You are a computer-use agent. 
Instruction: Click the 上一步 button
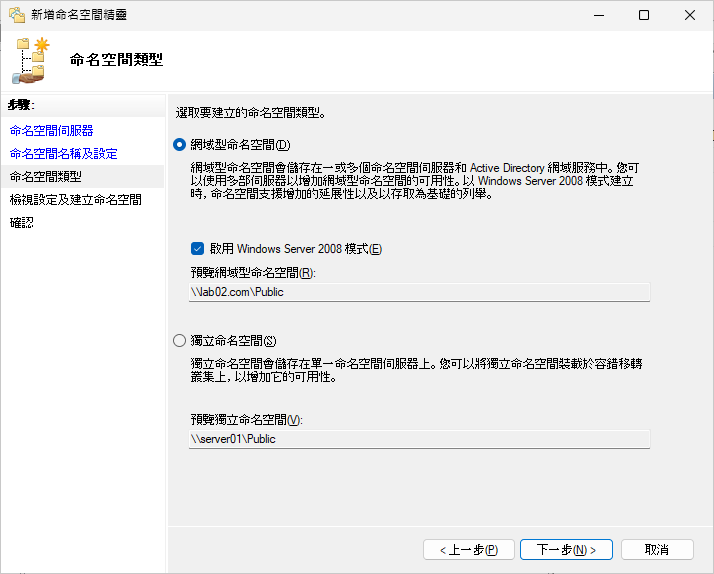point(469,549)
